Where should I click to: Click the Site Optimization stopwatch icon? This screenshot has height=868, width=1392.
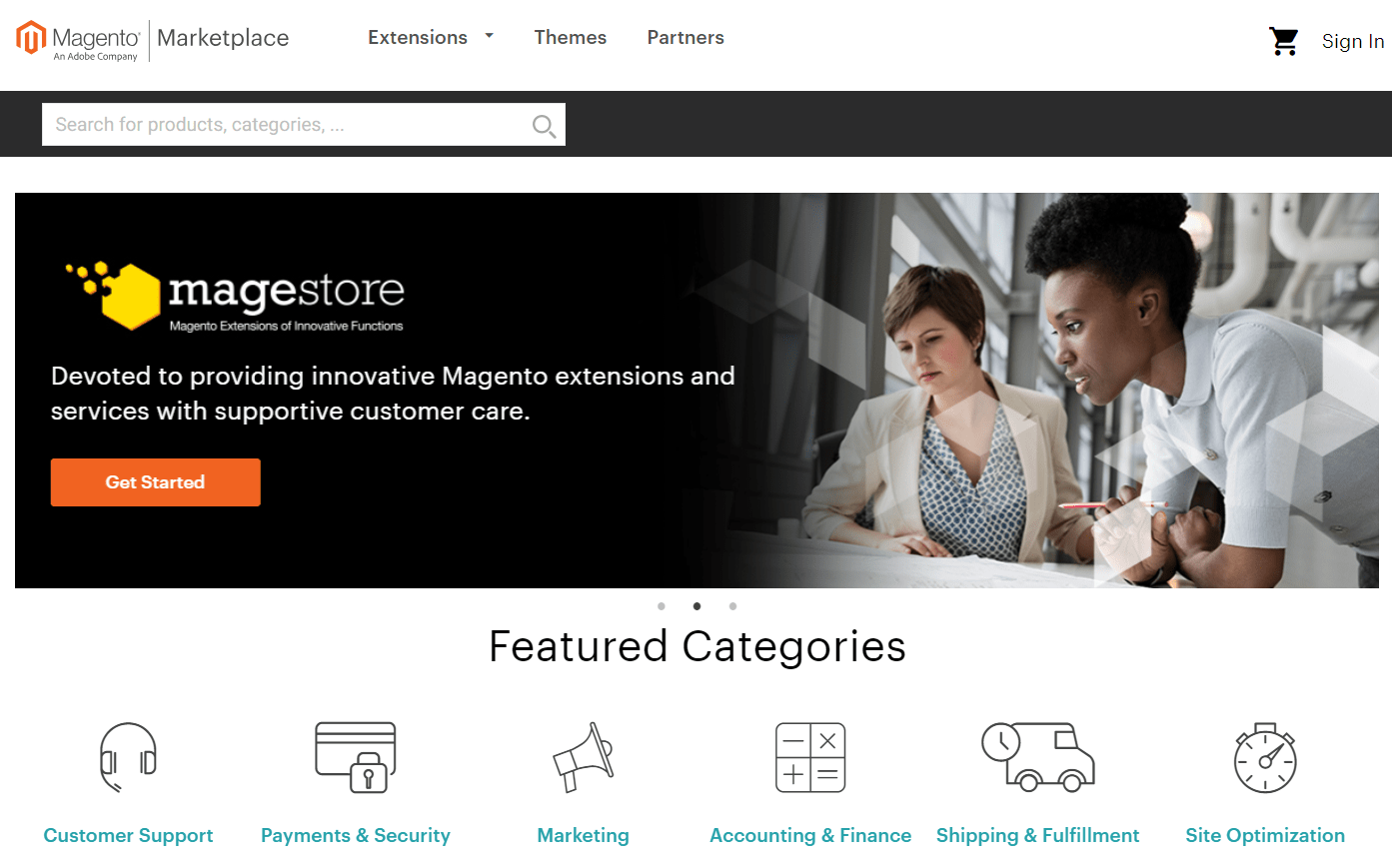[x=1265, y=757]
